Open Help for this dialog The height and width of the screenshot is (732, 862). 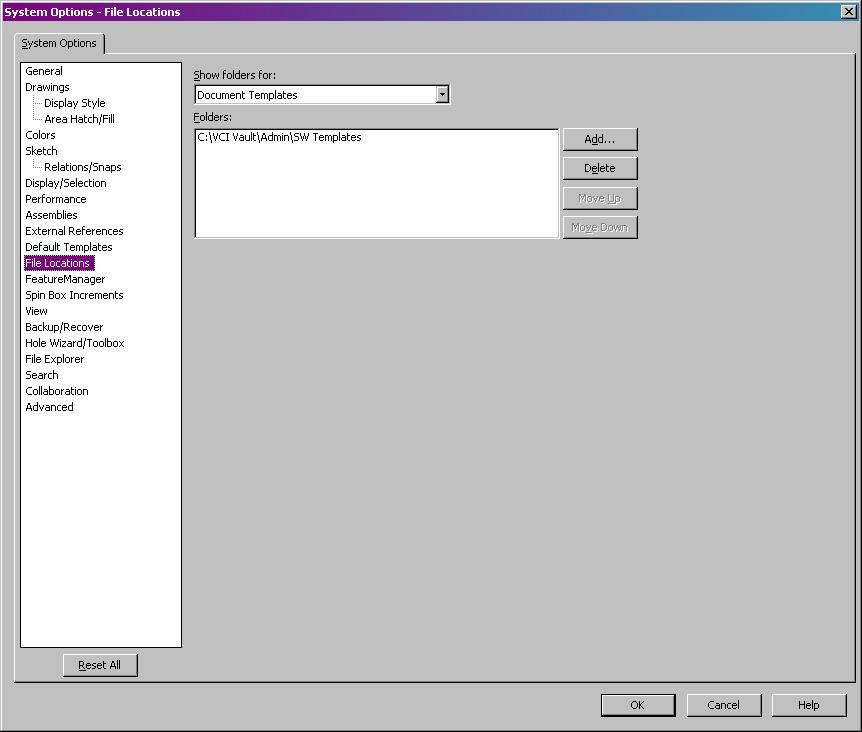tap(809, 705)
